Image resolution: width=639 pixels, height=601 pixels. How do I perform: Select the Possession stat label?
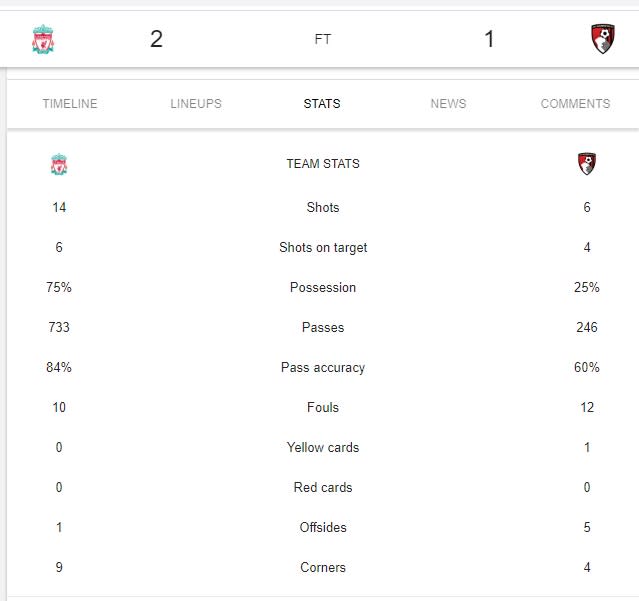(x=323, y=287)
